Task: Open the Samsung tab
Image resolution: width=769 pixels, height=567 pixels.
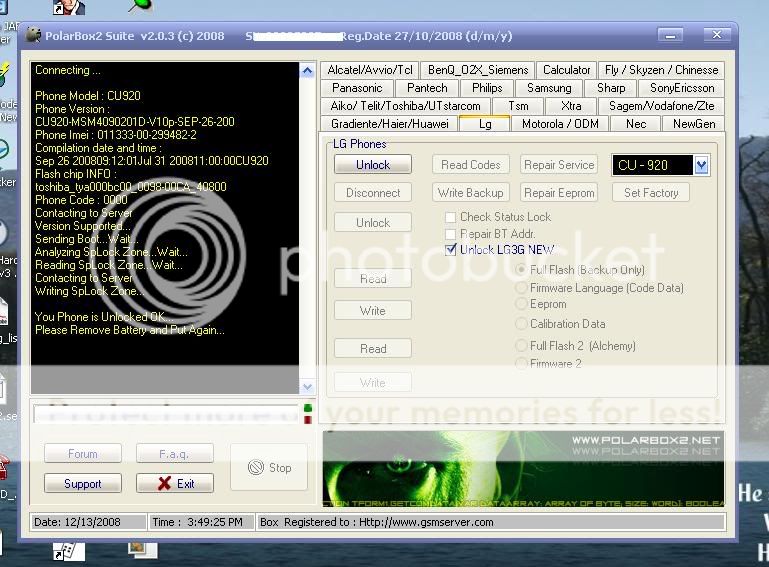Action: 549,88
